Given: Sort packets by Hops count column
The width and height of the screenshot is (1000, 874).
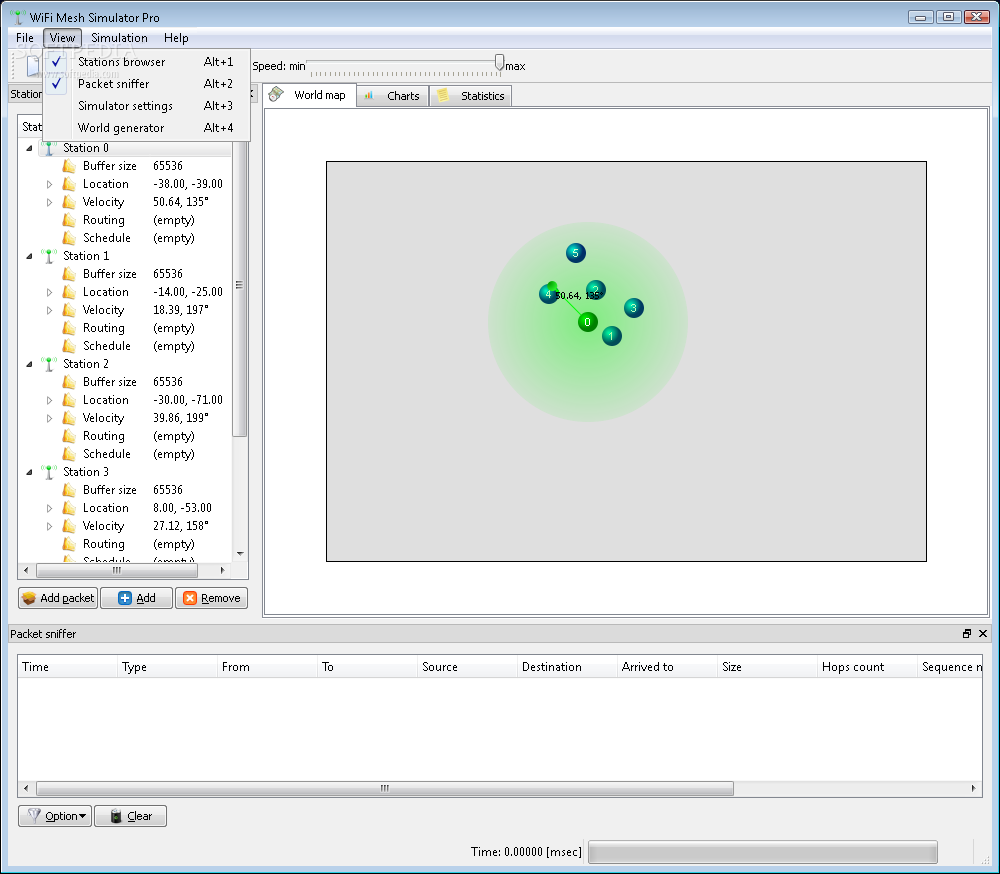Looking at the screenshot, I should pyautogui.click(x=867, y=667).
